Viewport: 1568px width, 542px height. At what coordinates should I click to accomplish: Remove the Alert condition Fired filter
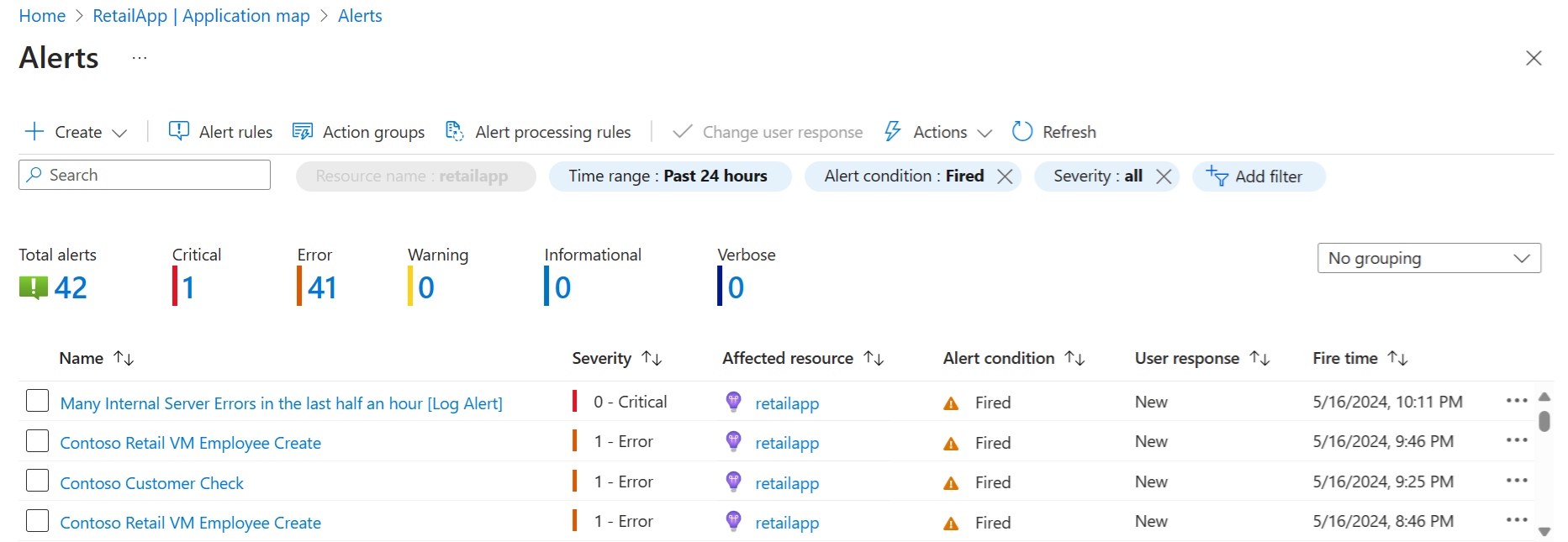(1005, 176)
